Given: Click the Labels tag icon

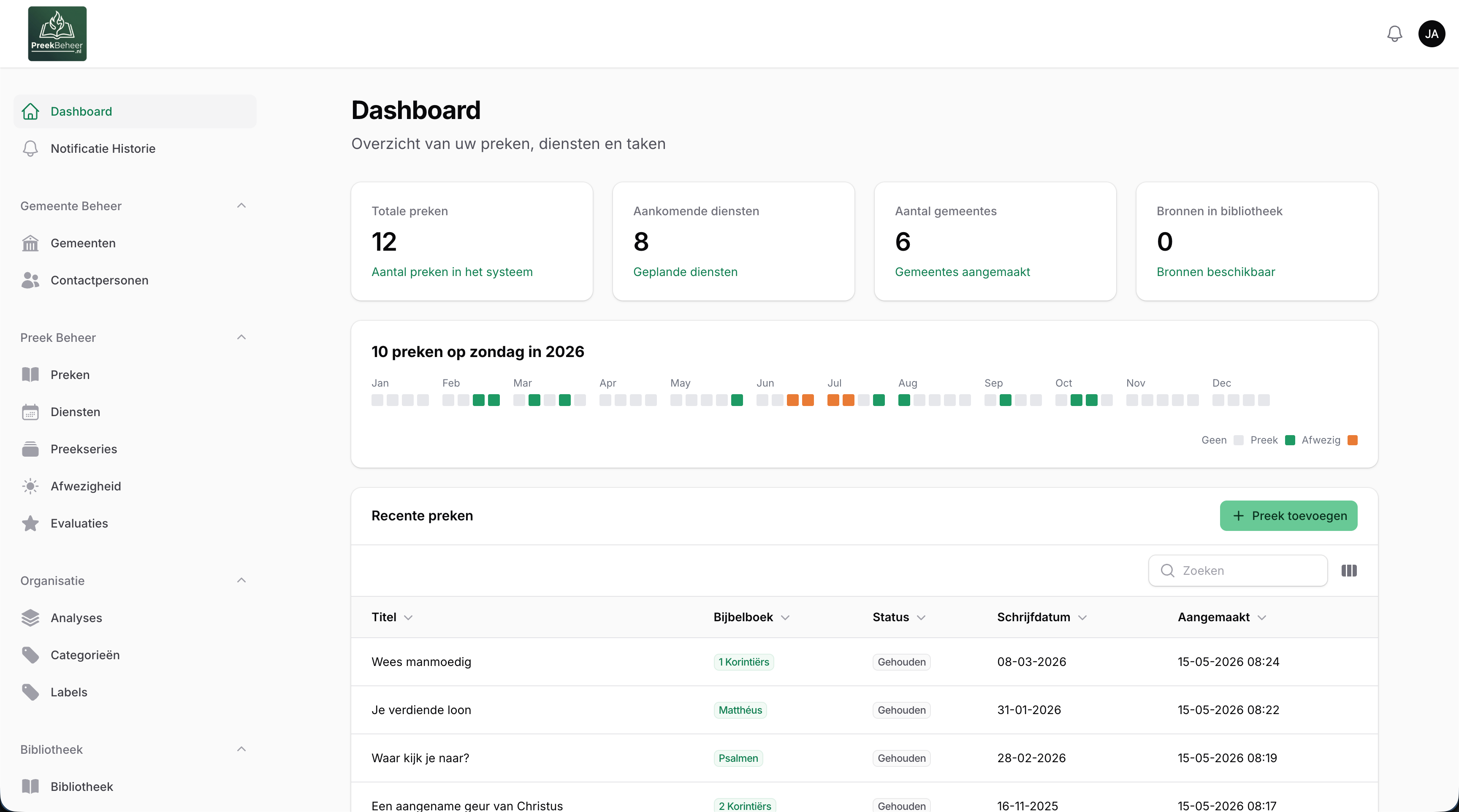Looking at the screenshot, I should click(30, 692).
